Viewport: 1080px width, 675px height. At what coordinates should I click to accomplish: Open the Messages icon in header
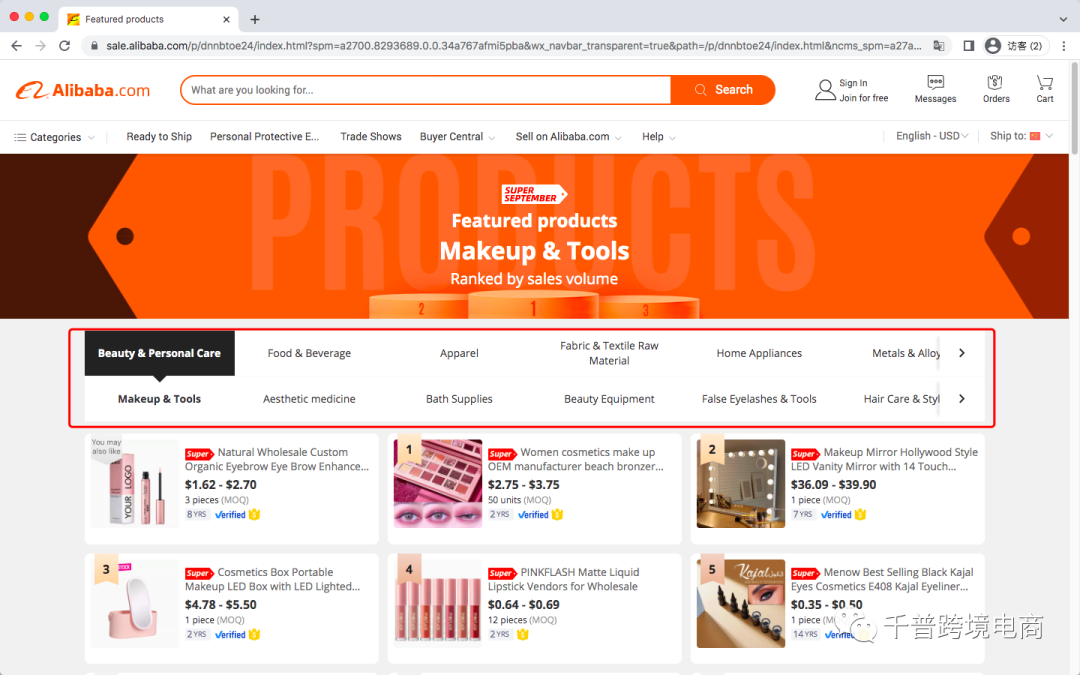coord(935,83)
